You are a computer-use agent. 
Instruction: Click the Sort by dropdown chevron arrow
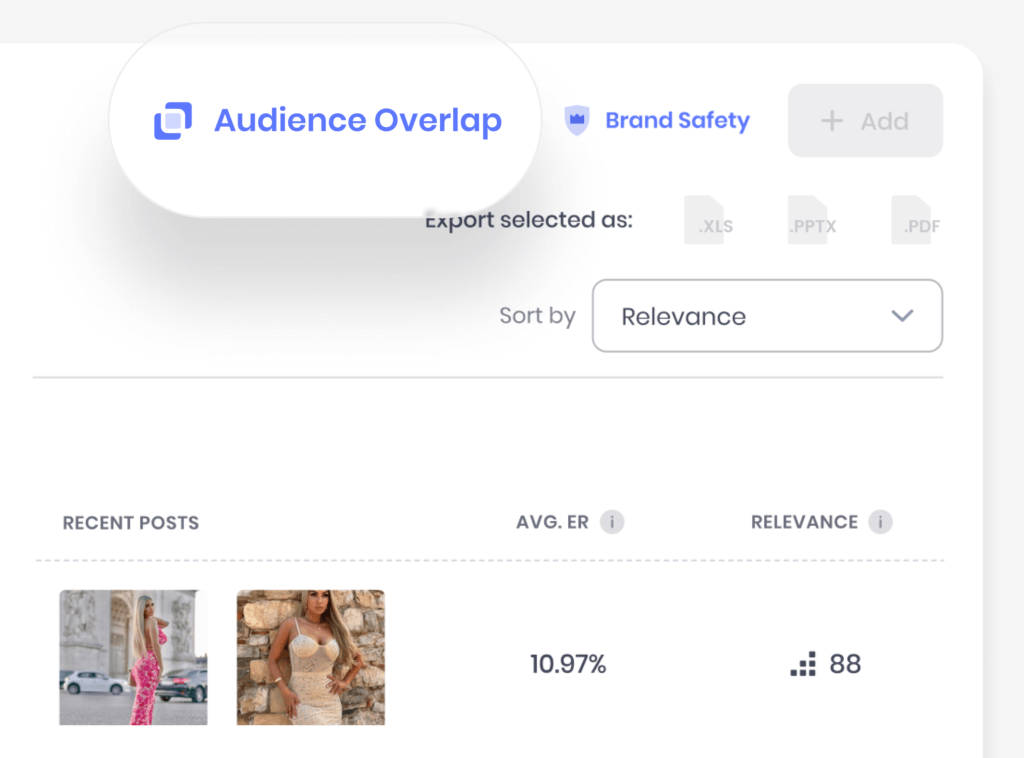click(x=902, y=316)
